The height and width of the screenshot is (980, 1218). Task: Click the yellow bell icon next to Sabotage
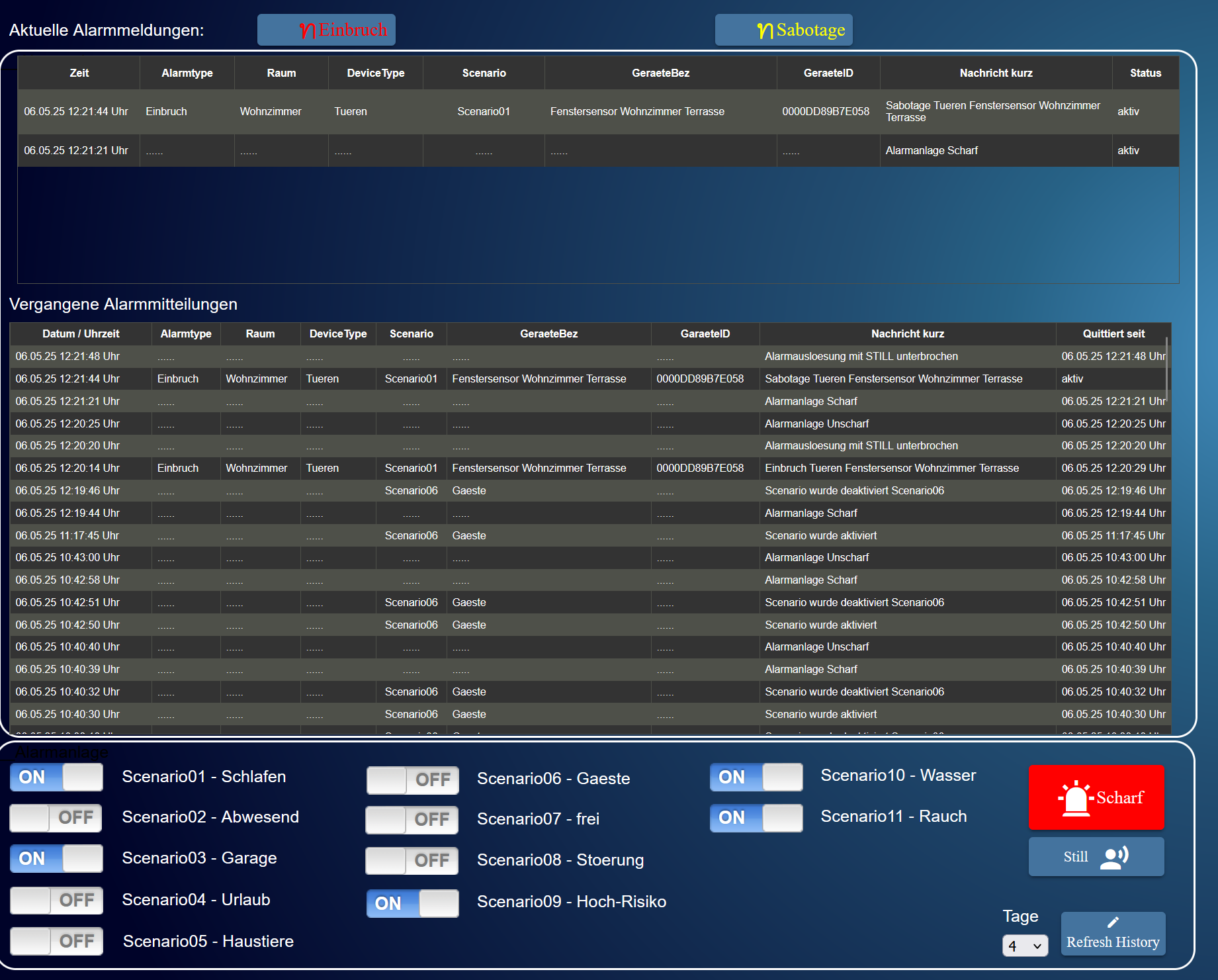tap(765, 30)
